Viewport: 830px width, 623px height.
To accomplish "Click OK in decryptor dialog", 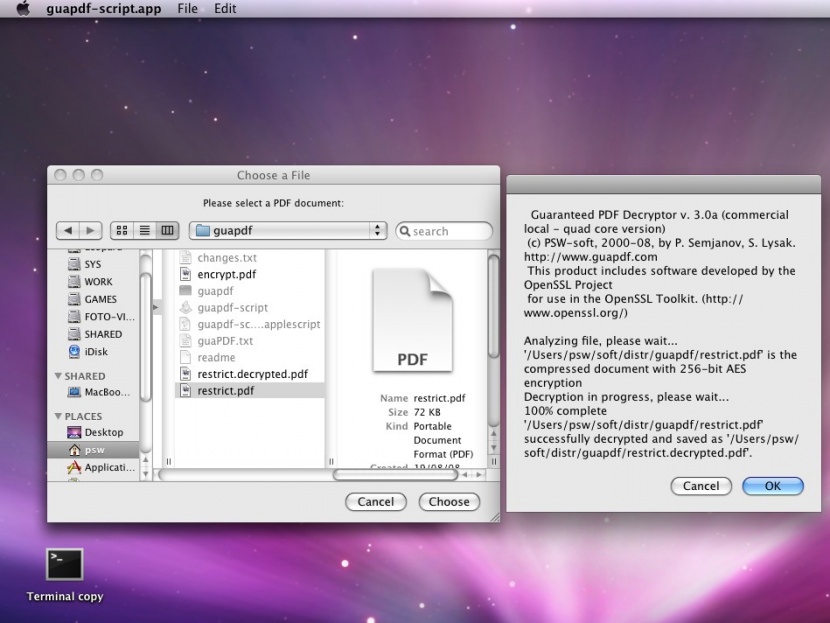I will (x=773, y=486).
